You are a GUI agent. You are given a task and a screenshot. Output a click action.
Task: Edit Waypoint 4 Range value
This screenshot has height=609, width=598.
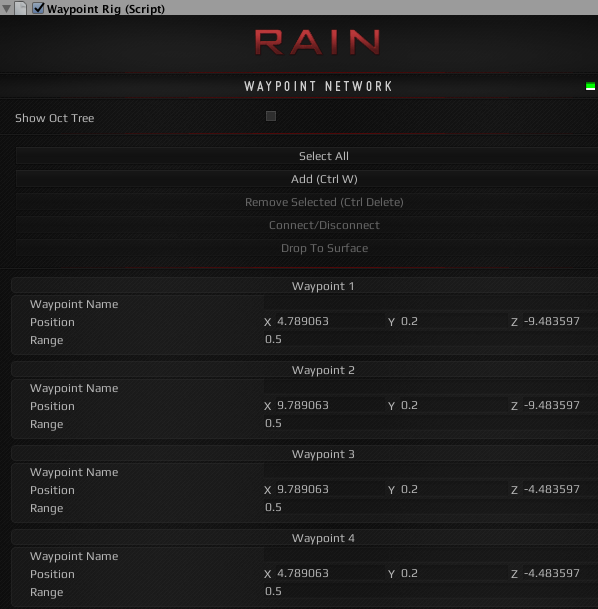[x=431, y=591]
